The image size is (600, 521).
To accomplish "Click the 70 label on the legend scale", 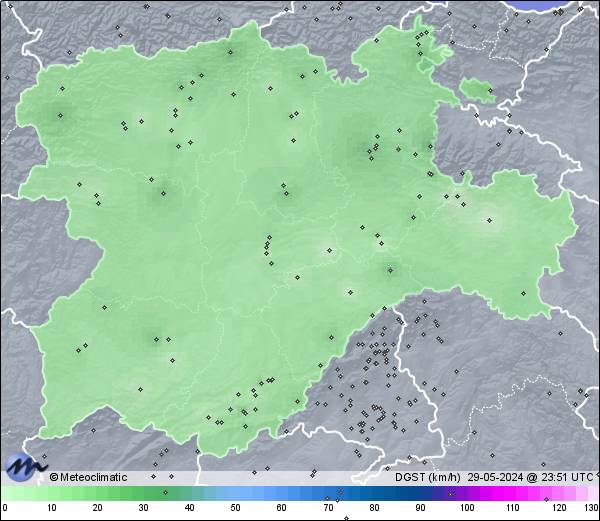I will (x=328, y=509).
